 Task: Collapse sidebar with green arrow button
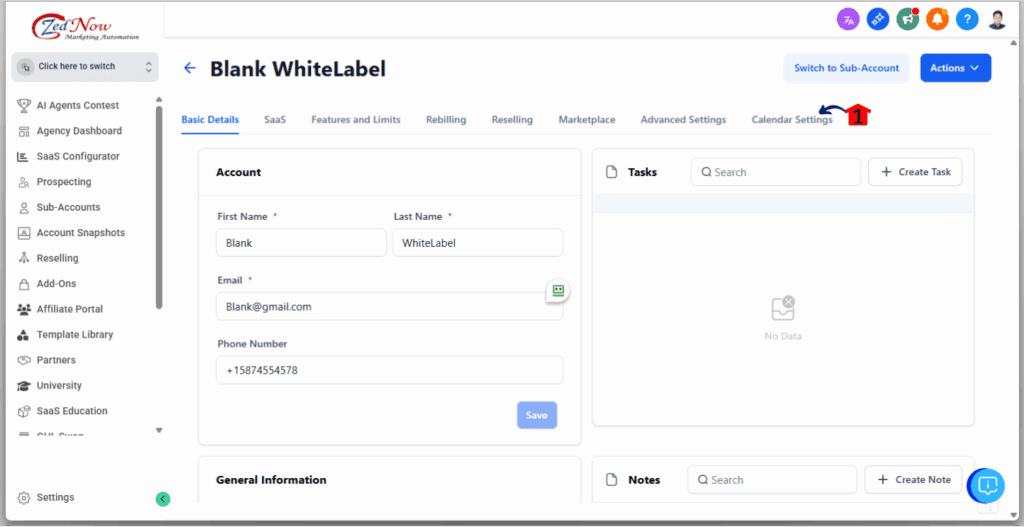(x=163, y=499)
